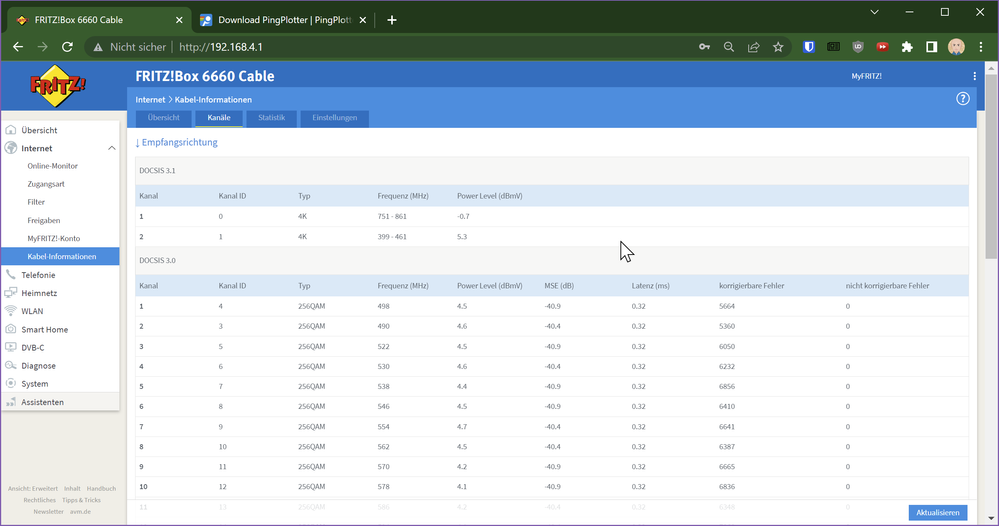
Task: Switch to the Einstellungen tab
Action: [x=334, y=118]
